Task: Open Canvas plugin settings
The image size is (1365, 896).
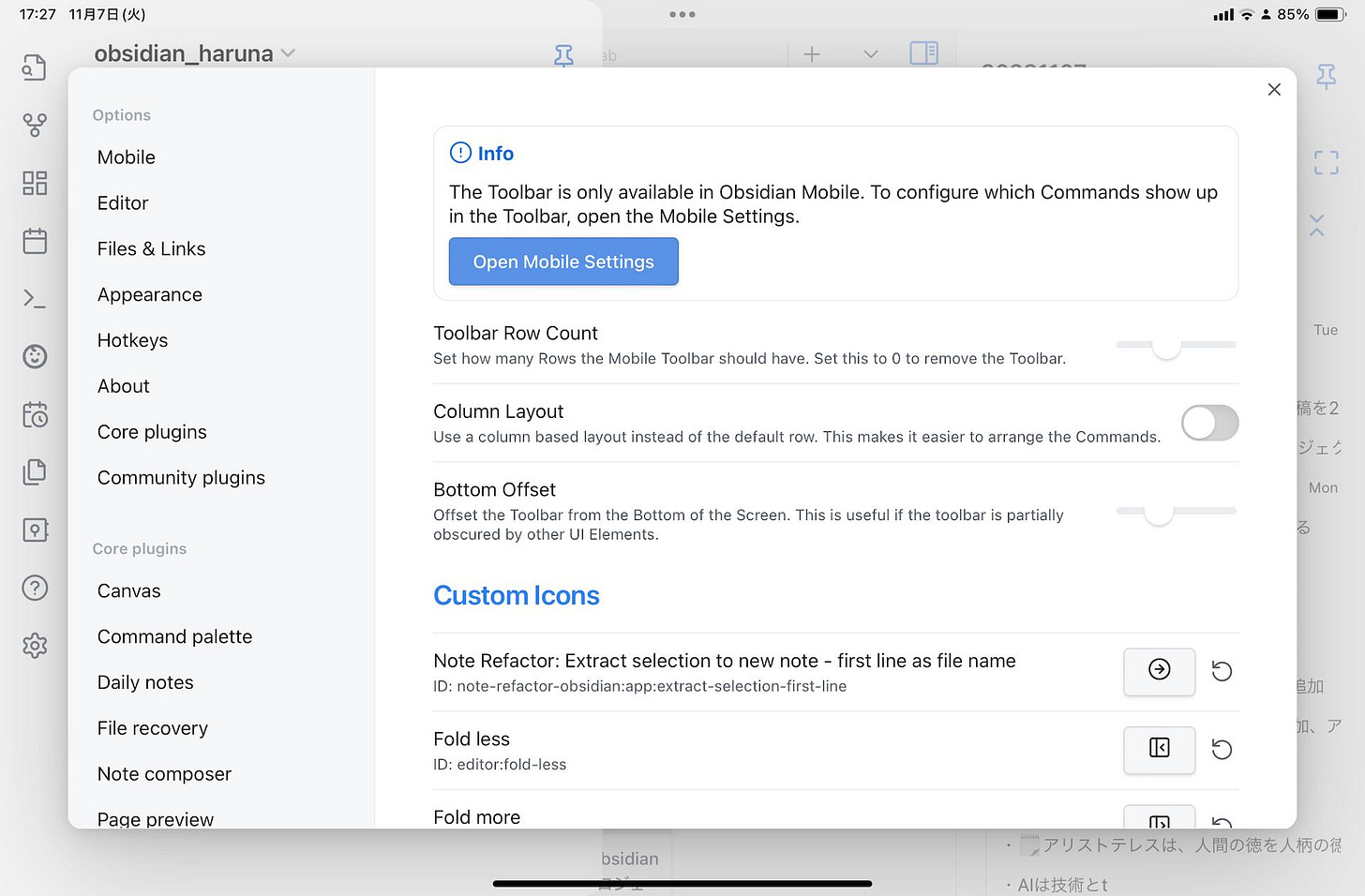Action: pos(128,591)
